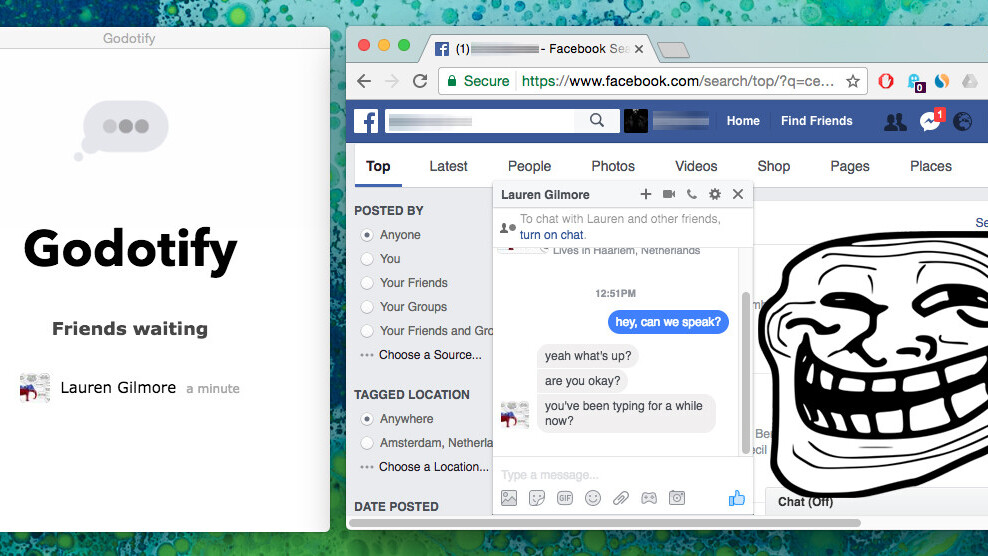The image size is (988, 556).
Task: Choose "Your Groups" radio option
Action: pyautogui.click(x=367, y=307)
